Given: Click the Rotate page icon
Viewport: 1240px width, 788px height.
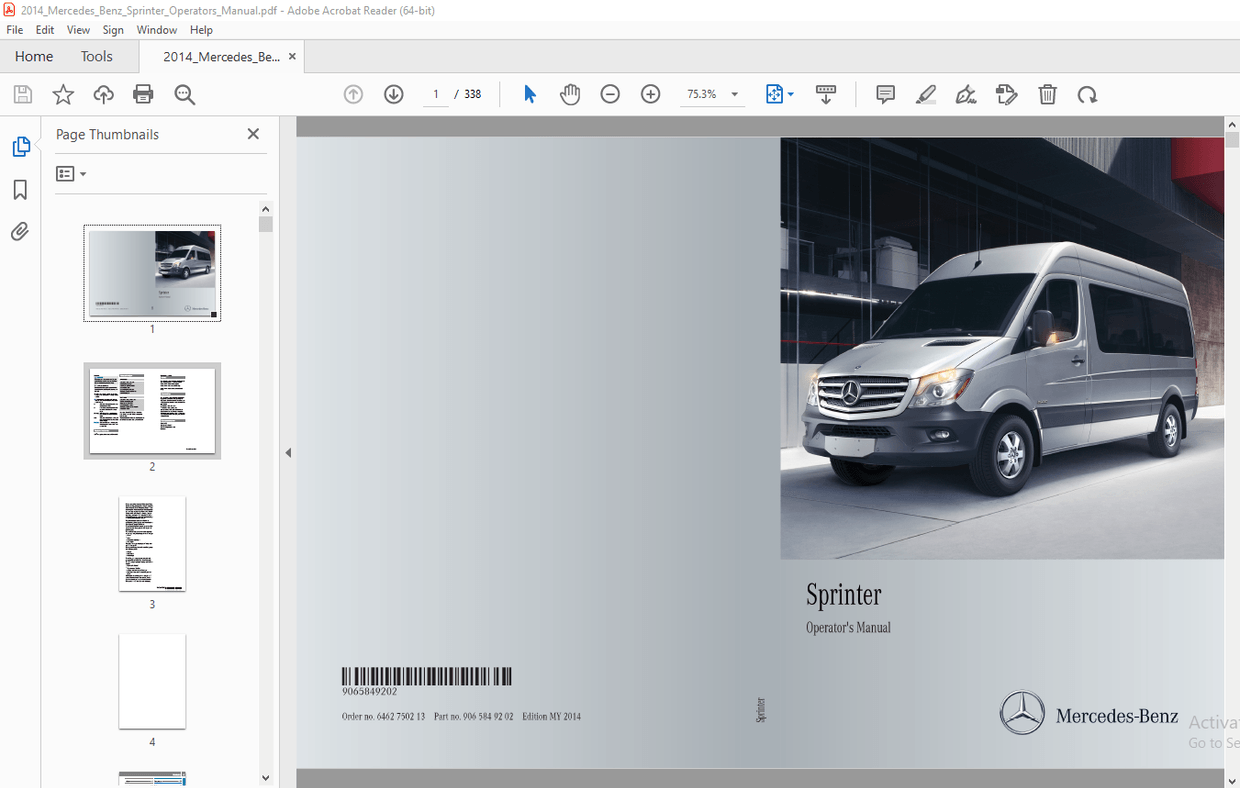Looking at the screenshot, I should click(1087, 94).
